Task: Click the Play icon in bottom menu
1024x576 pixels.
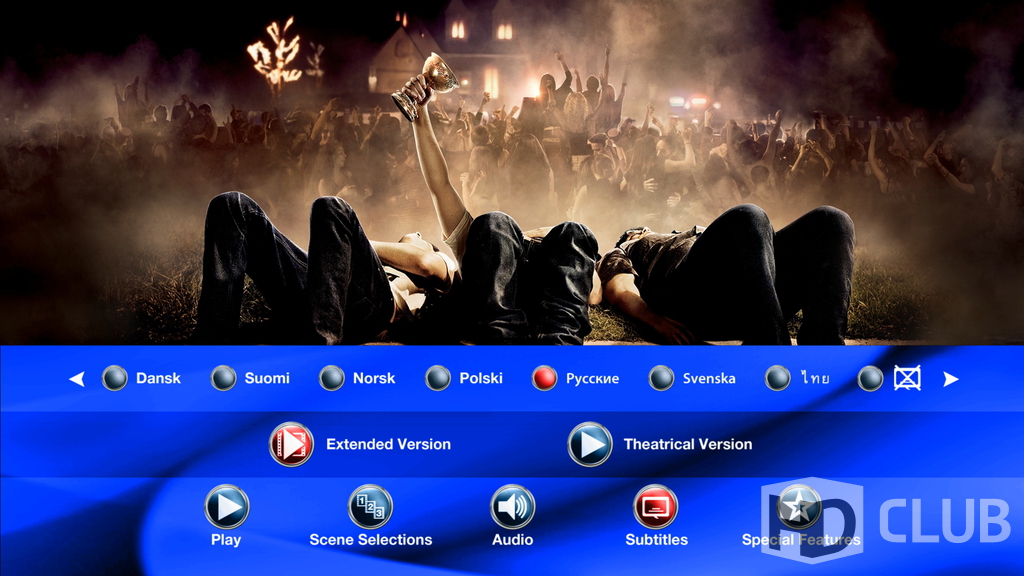Action: 227,506
